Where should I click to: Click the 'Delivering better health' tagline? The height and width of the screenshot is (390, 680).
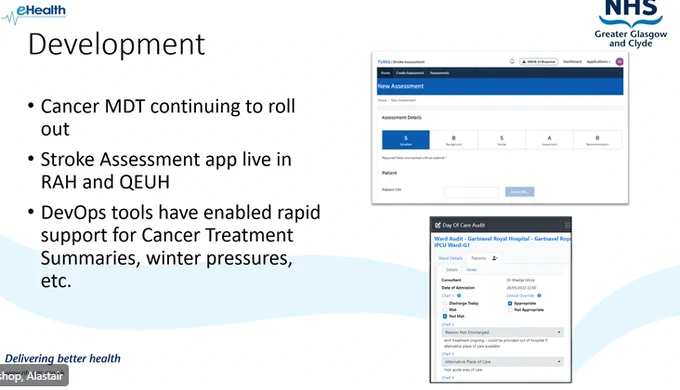(x=63, y=358)
